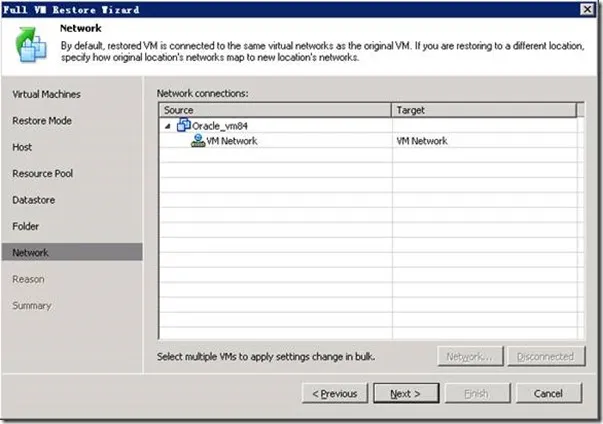Click the greyed Reason step
This screenshot has width=603, height=424.
click(28, 279)
